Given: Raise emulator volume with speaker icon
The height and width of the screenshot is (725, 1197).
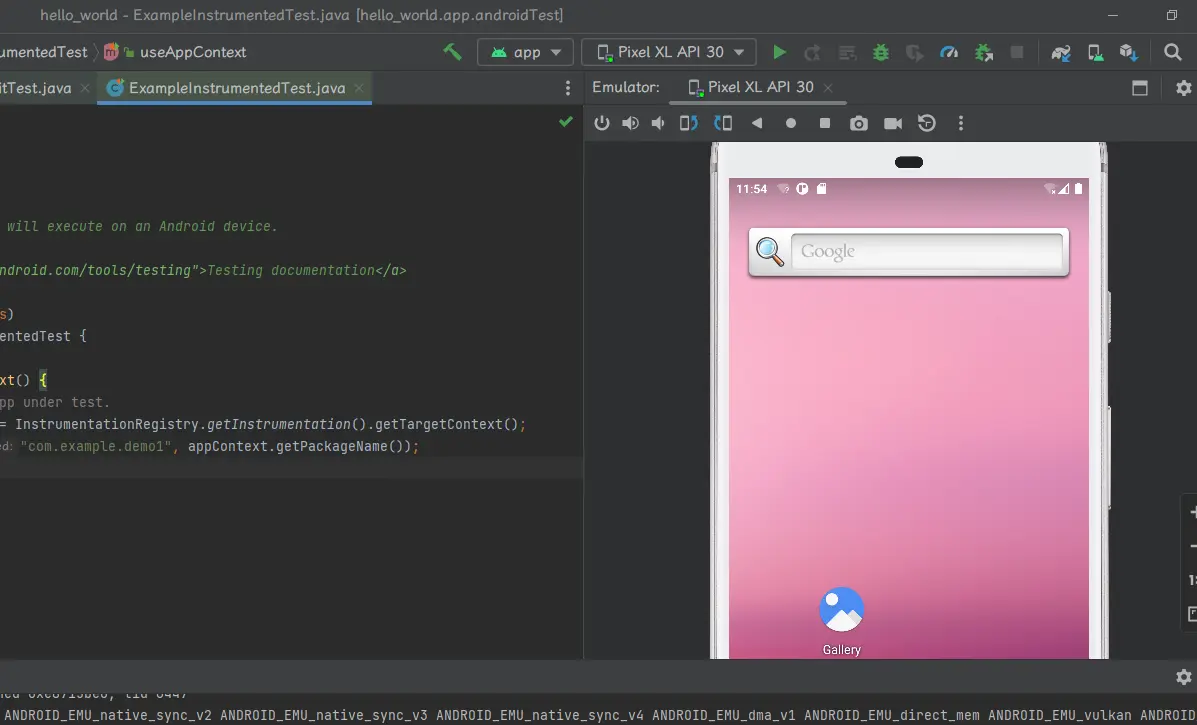Looking at the screenshot, I should [630, 123].
